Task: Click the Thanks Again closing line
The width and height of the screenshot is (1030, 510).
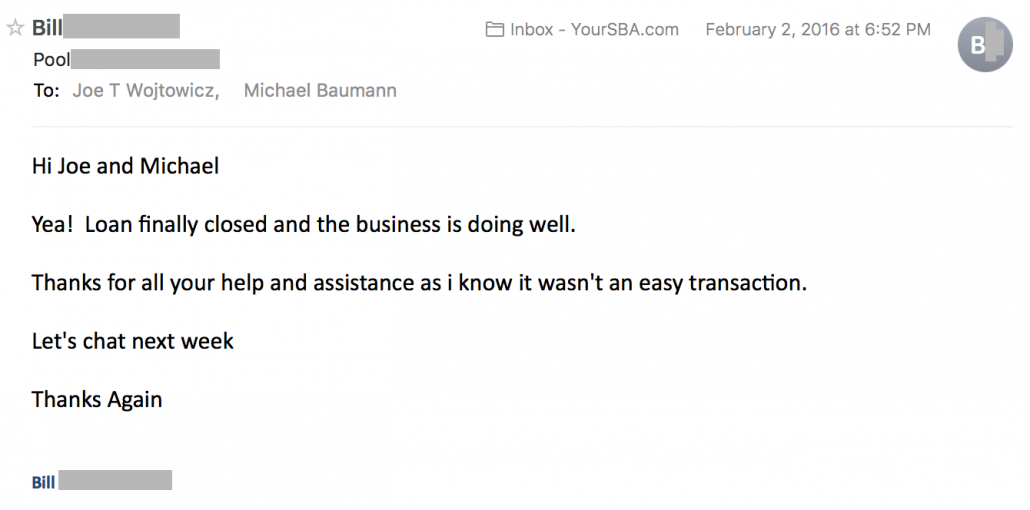Action: click(x=97, y=400)
